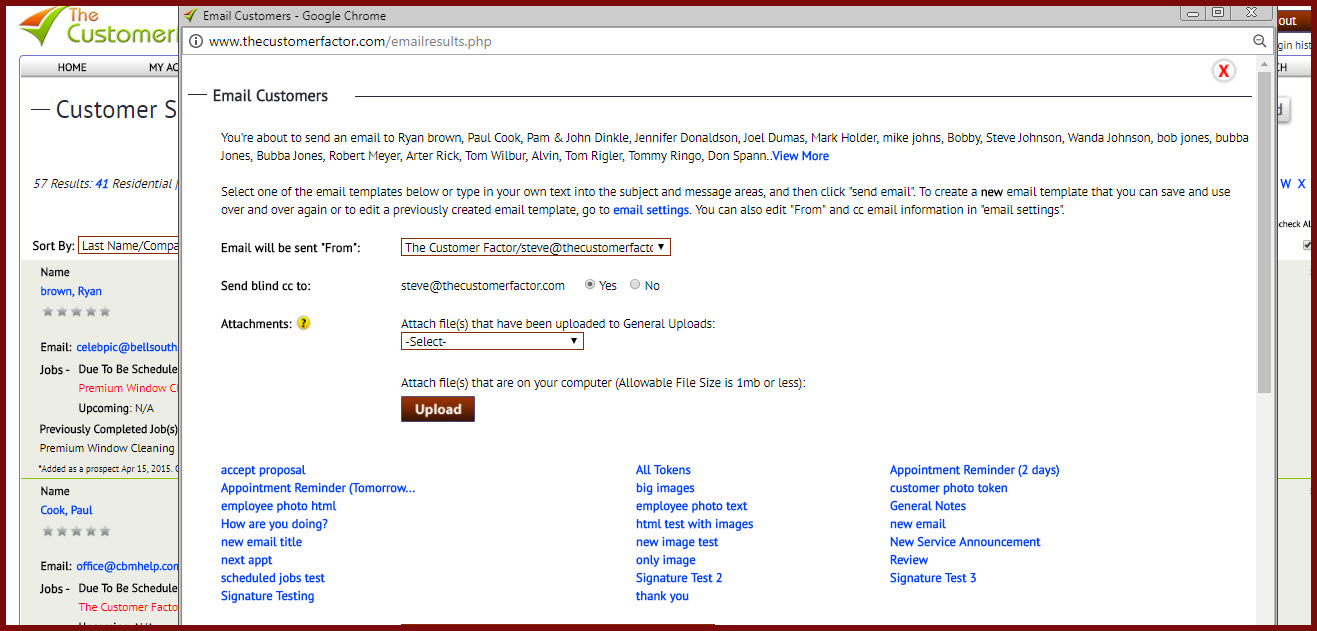Screen dimensions: 1317x631
Task: Filter customers by letter X in background
Action: [x=1301, y=184]
